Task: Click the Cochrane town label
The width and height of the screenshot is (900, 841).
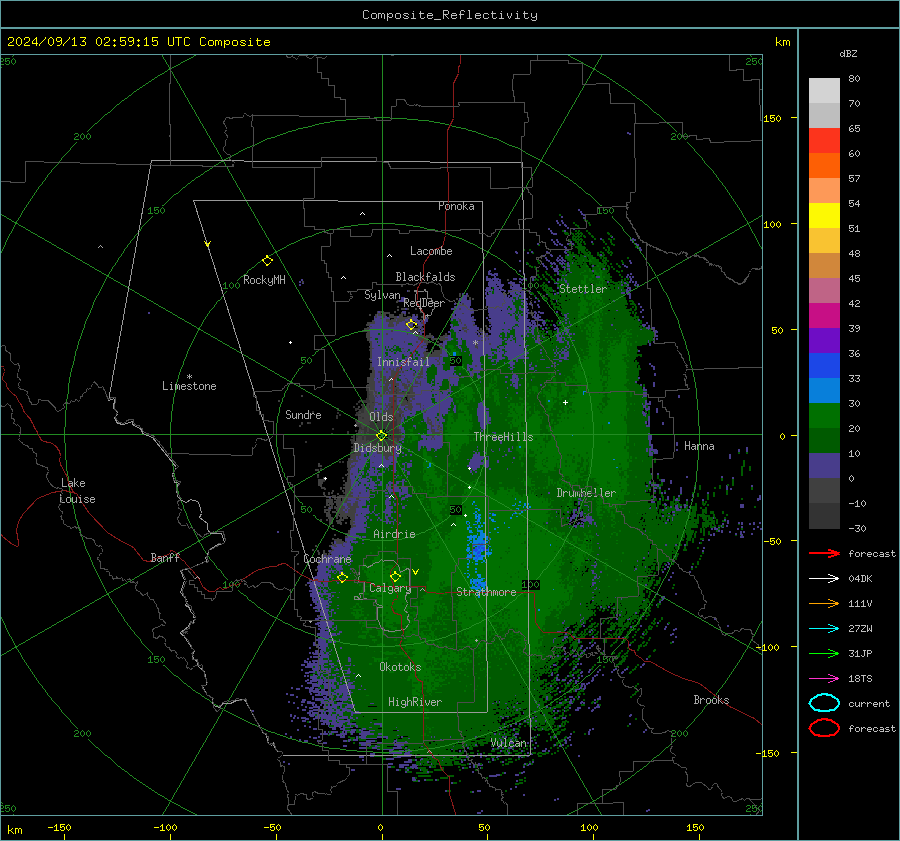Action: point(327,559)
